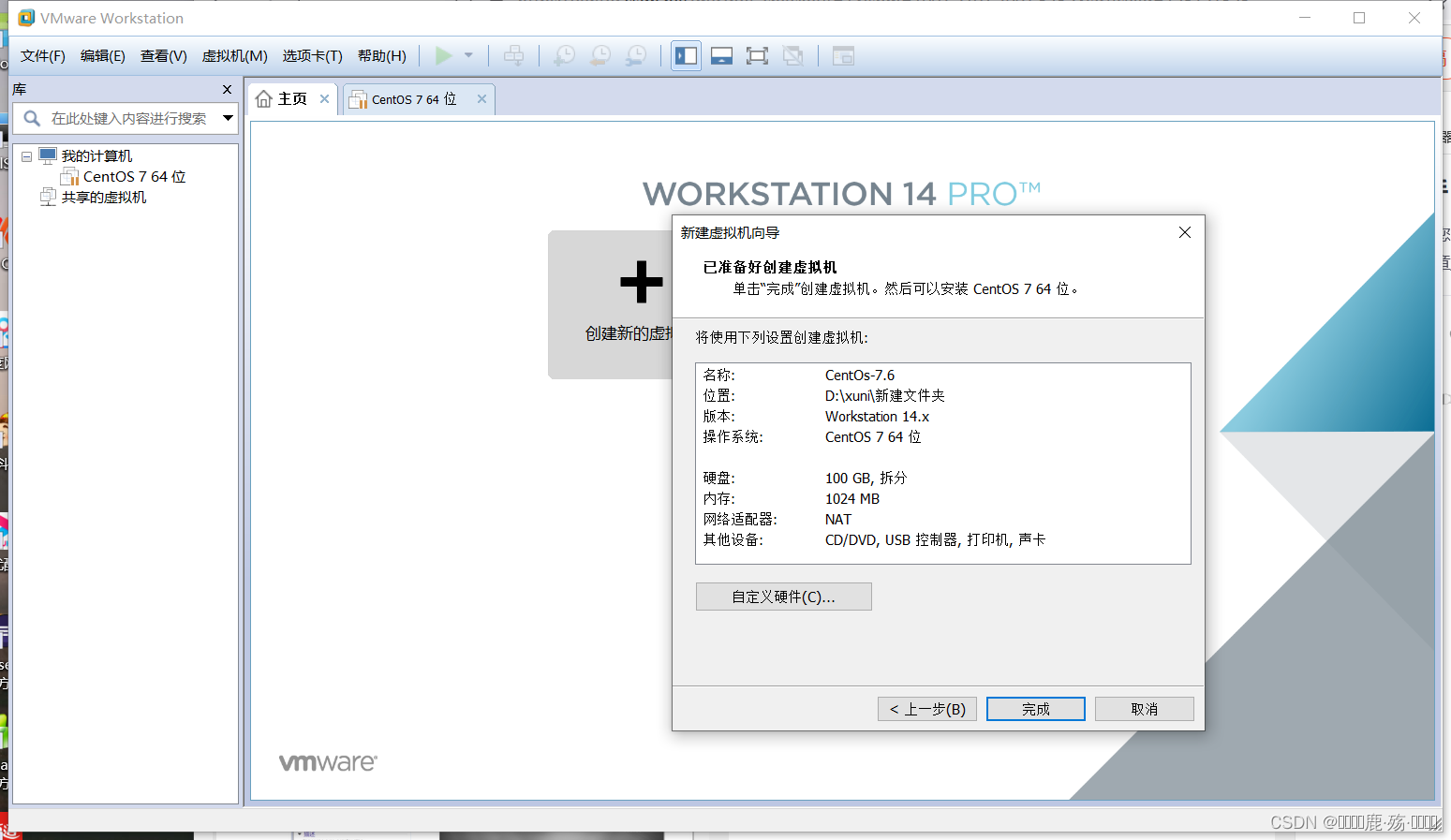The width and height of the screenshot is (1451, 840).
Task: Click the Workstation 14.x version value
Action: click(877, 417)
